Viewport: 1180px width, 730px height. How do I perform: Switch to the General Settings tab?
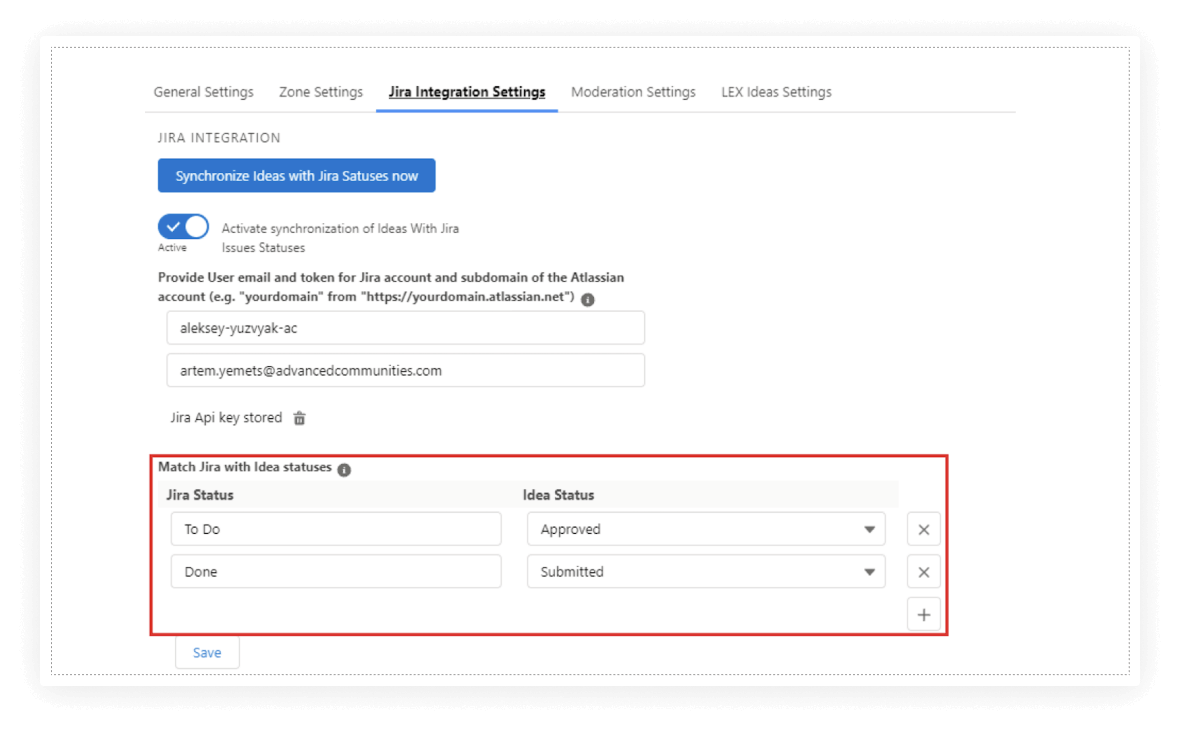(x=203, y=91)
